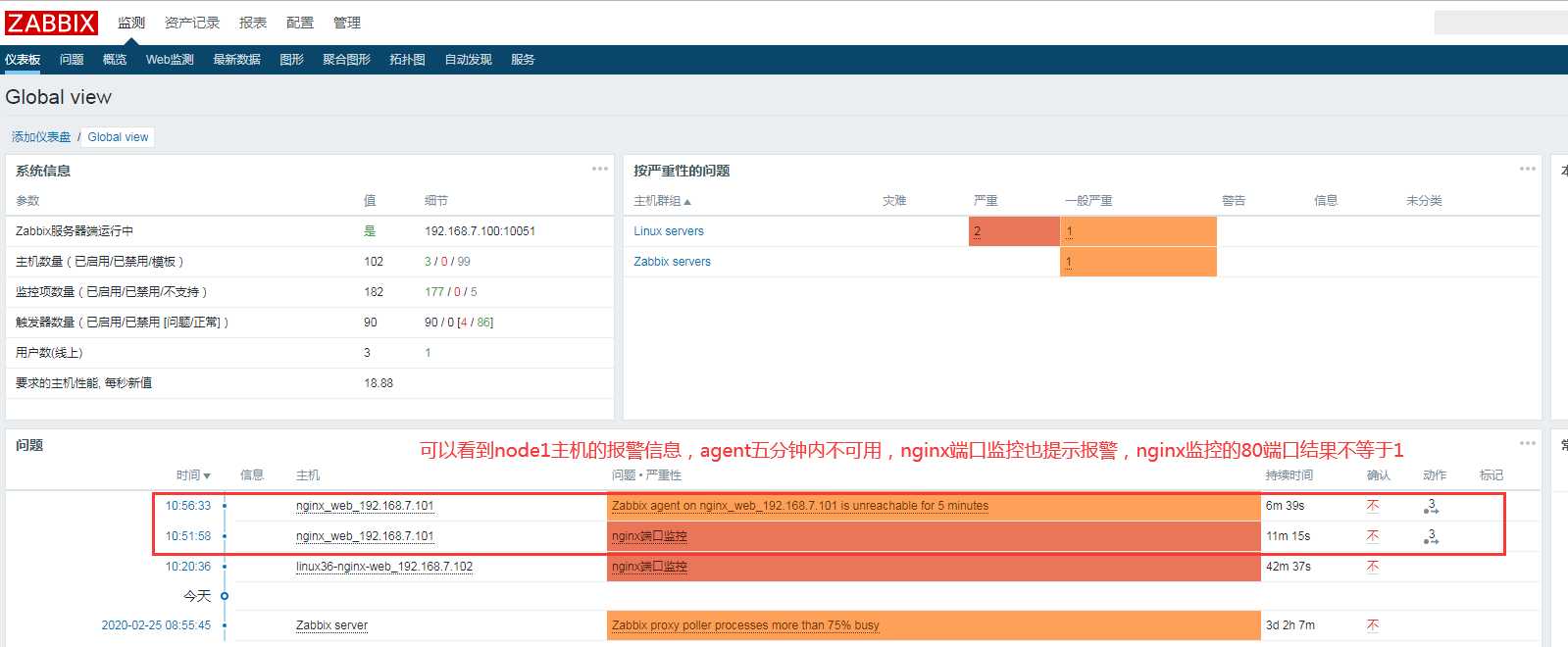Switch to the 仪表板 submenu tab
Screen dimensions: 1568x647
[x=23, y=60]
